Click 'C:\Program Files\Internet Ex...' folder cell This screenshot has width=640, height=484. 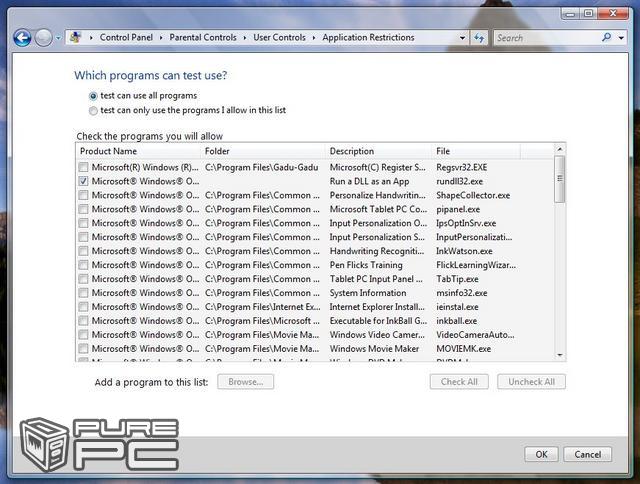click(x=262, y=307)
